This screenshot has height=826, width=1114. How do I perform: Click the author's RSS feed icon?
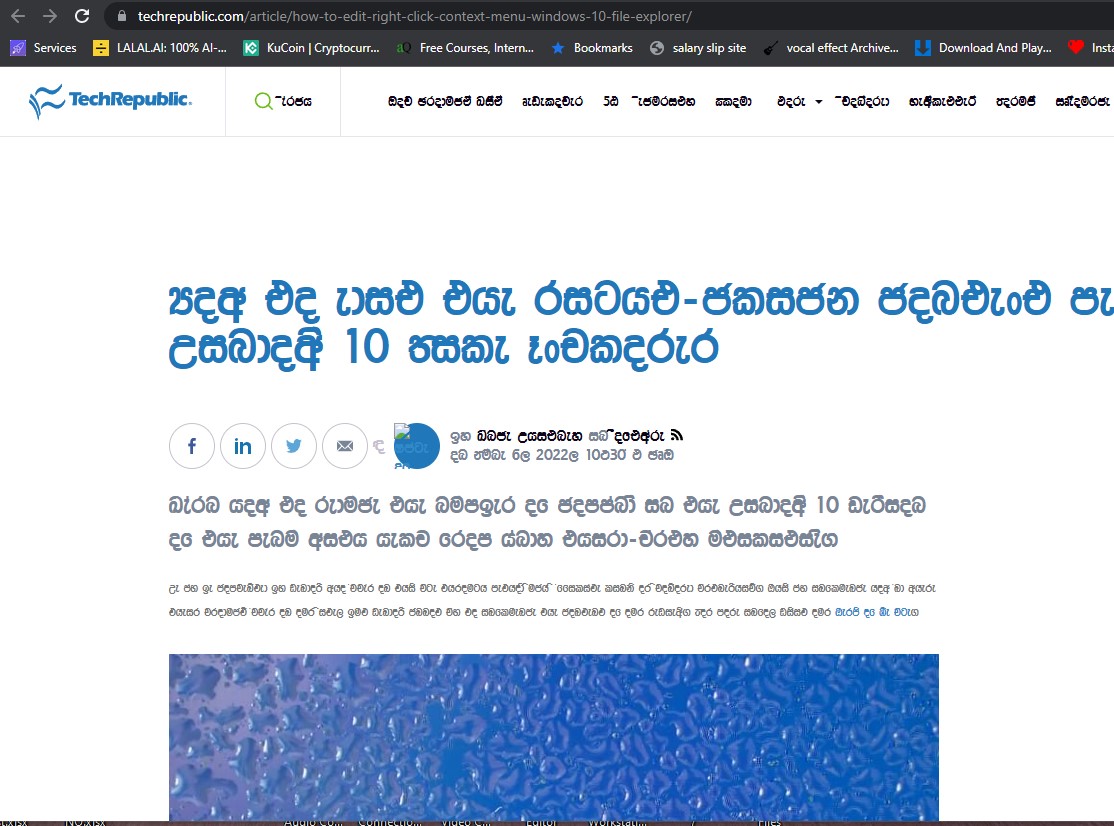(x=676, y=435)
